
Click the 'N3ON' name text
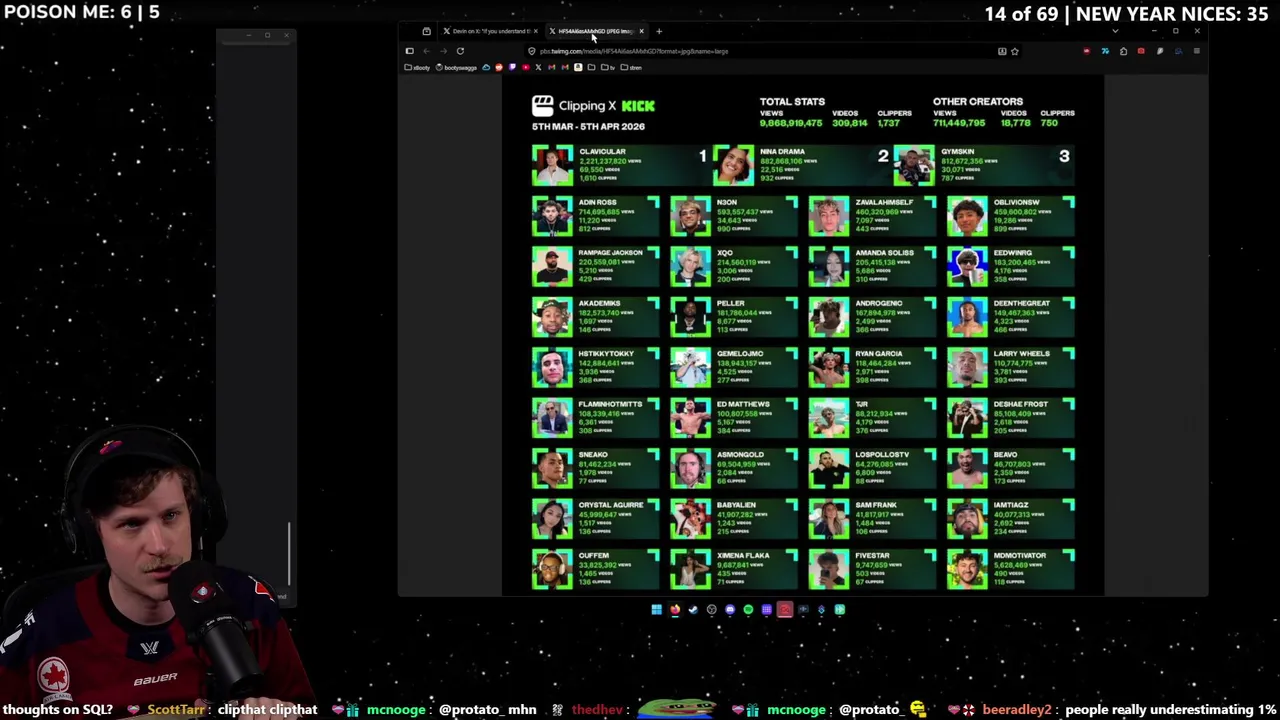pos(726,202)
